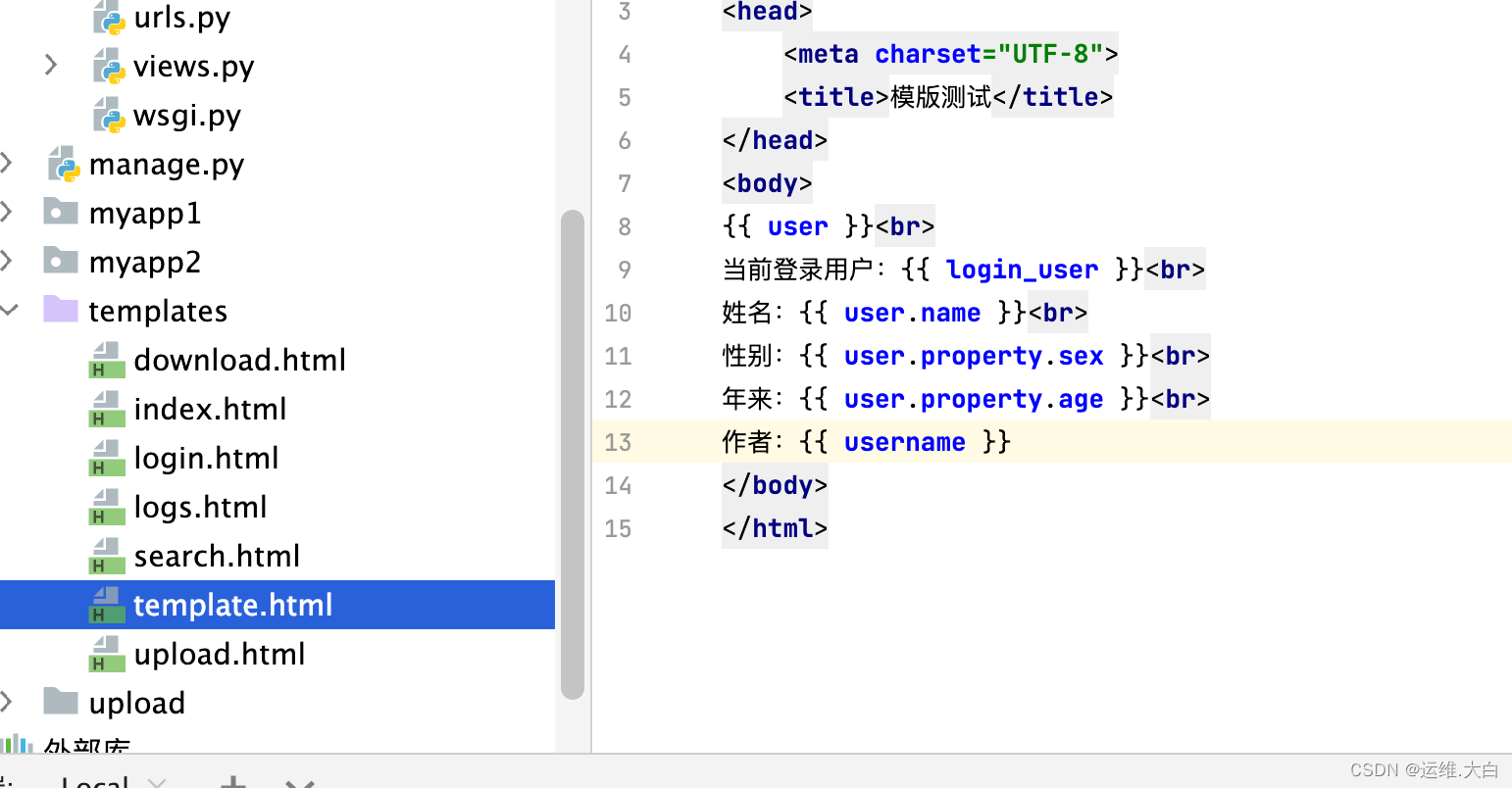Click the urls.py Python file icon
The width and height of the screenshot is (1512, 788).
(109, 18)
